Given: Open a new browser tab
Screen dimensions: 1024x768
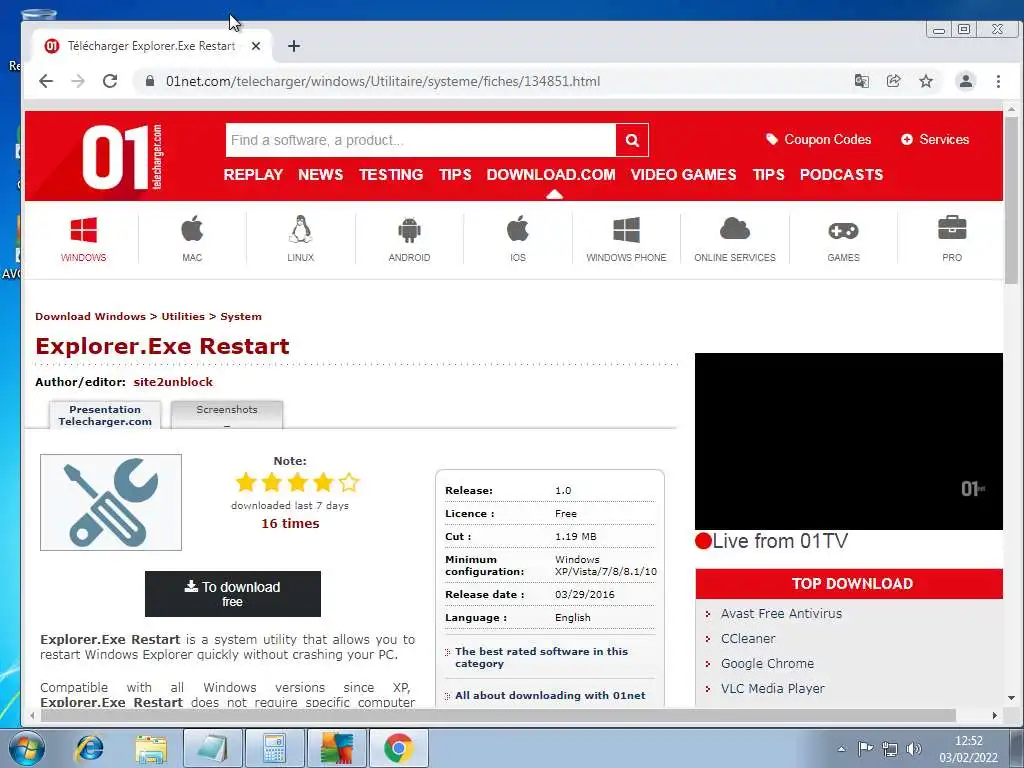Looking at the screenshot, I should (x=294, y=46).
